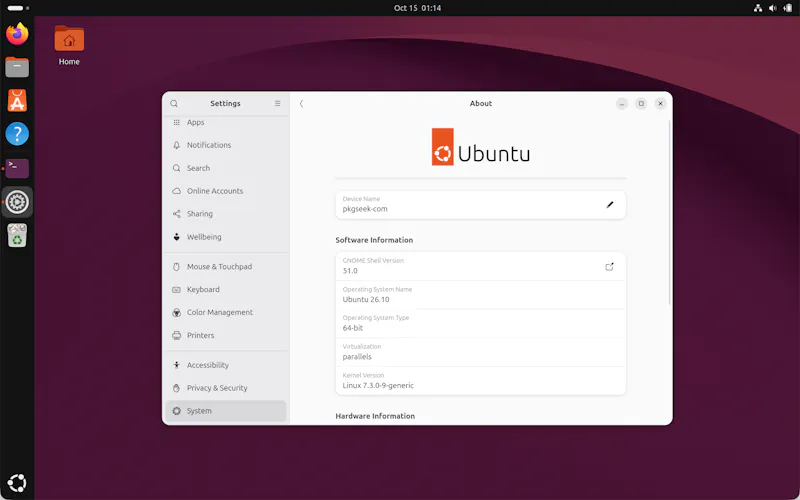Open Settings hamburger menu

[x=278, y=104]
